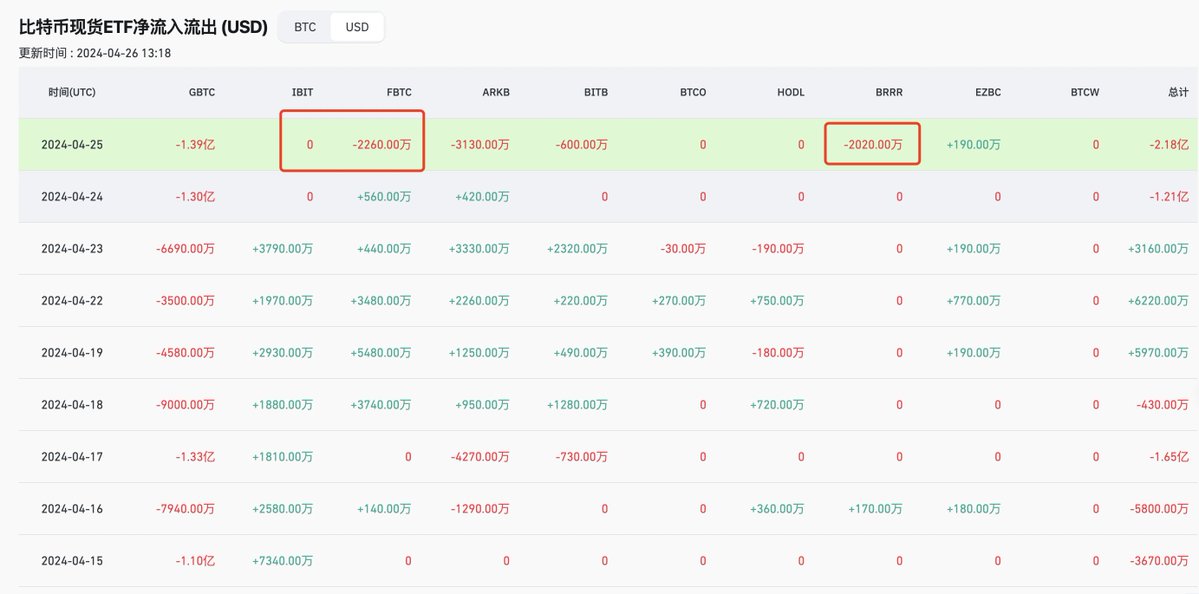Screen dimensions: 1199x594
Task: Click the 总计 total column header
Action: click(1178, 92)
